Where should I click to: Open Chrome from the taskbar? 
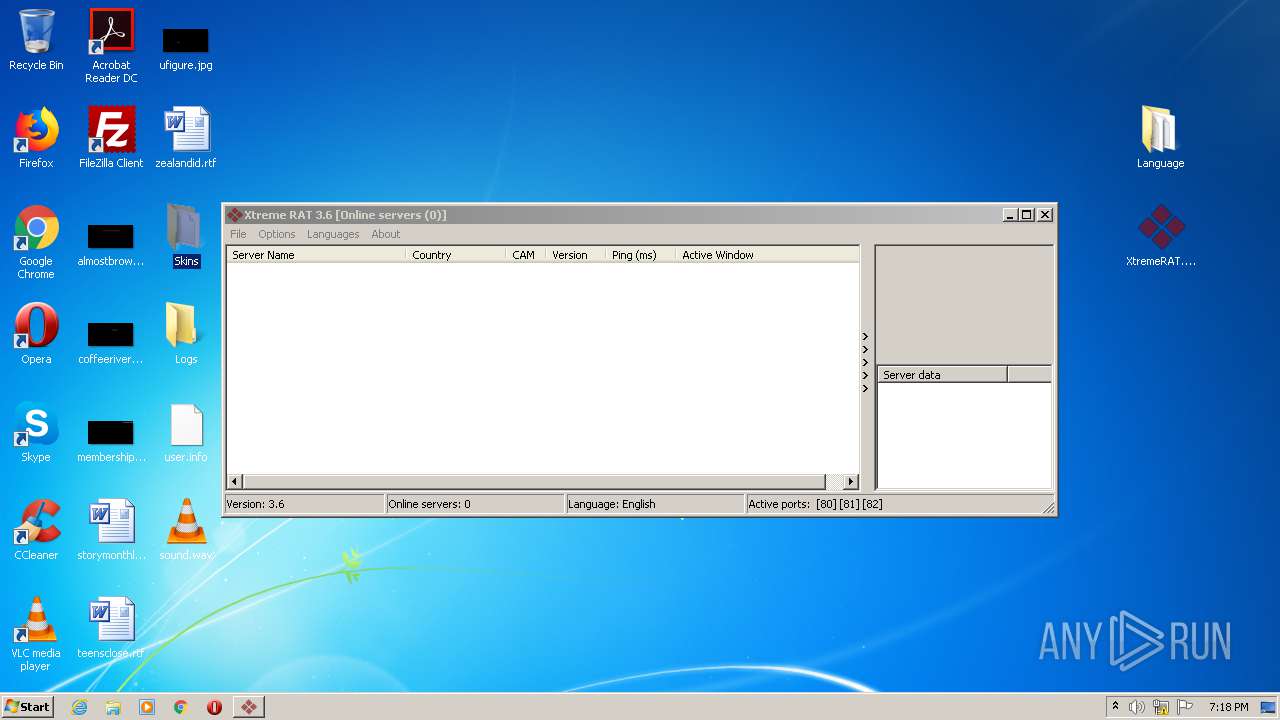[181, 707]
